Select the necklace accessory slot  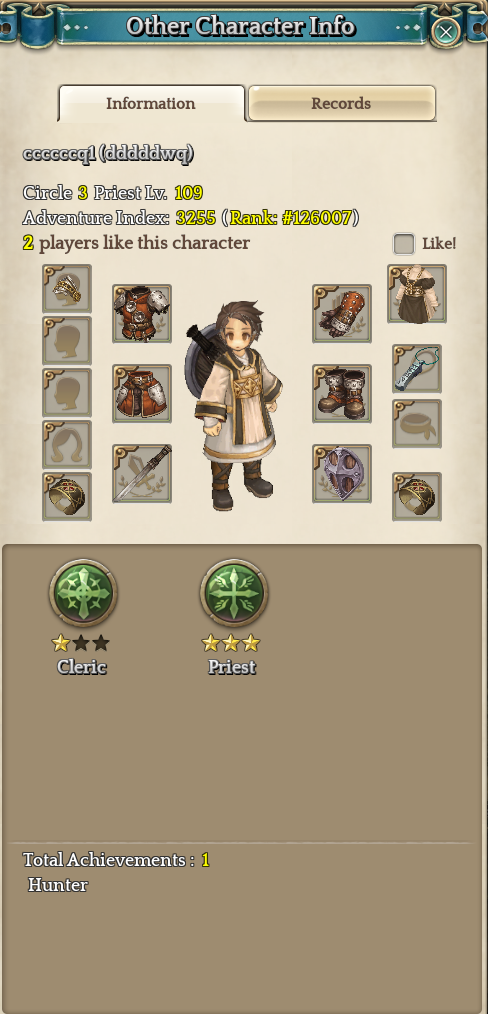(x=417, y=369)
